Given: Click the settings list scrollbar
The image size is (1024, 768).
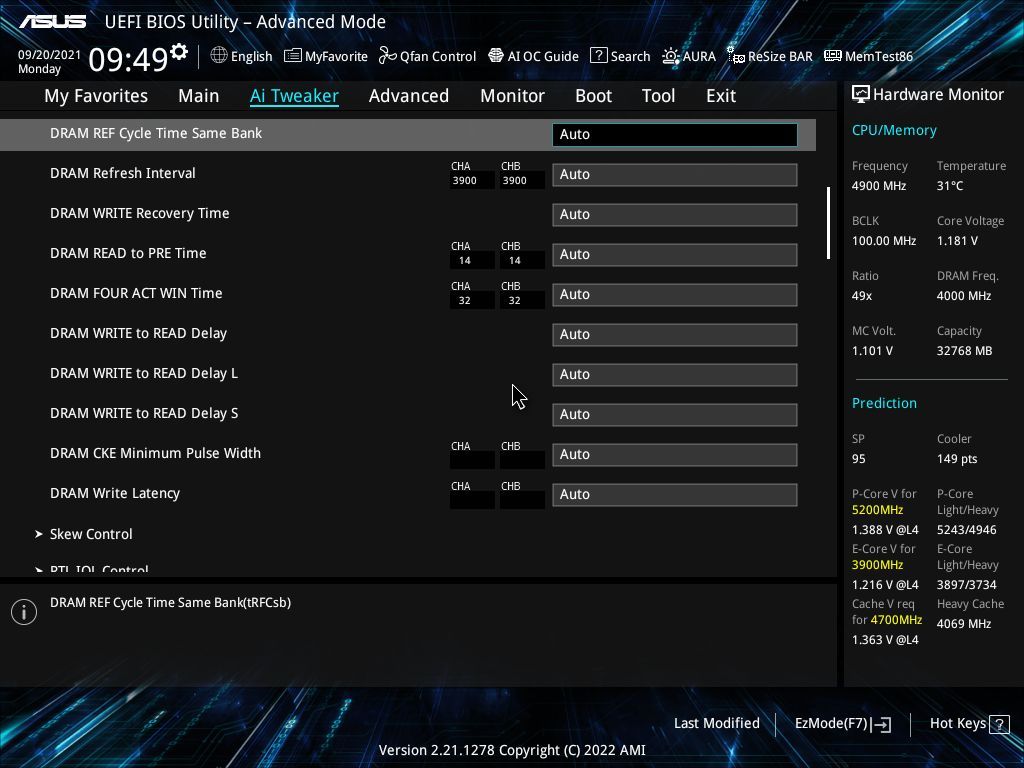Looking at the screenshot, I should click(x=829, y=223).
